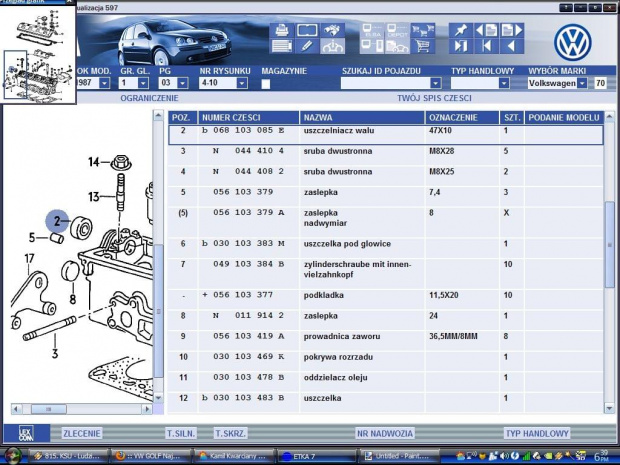Click the POZ. column header
The height and width of the screenshot is (465, 620).
click(183, 117)
